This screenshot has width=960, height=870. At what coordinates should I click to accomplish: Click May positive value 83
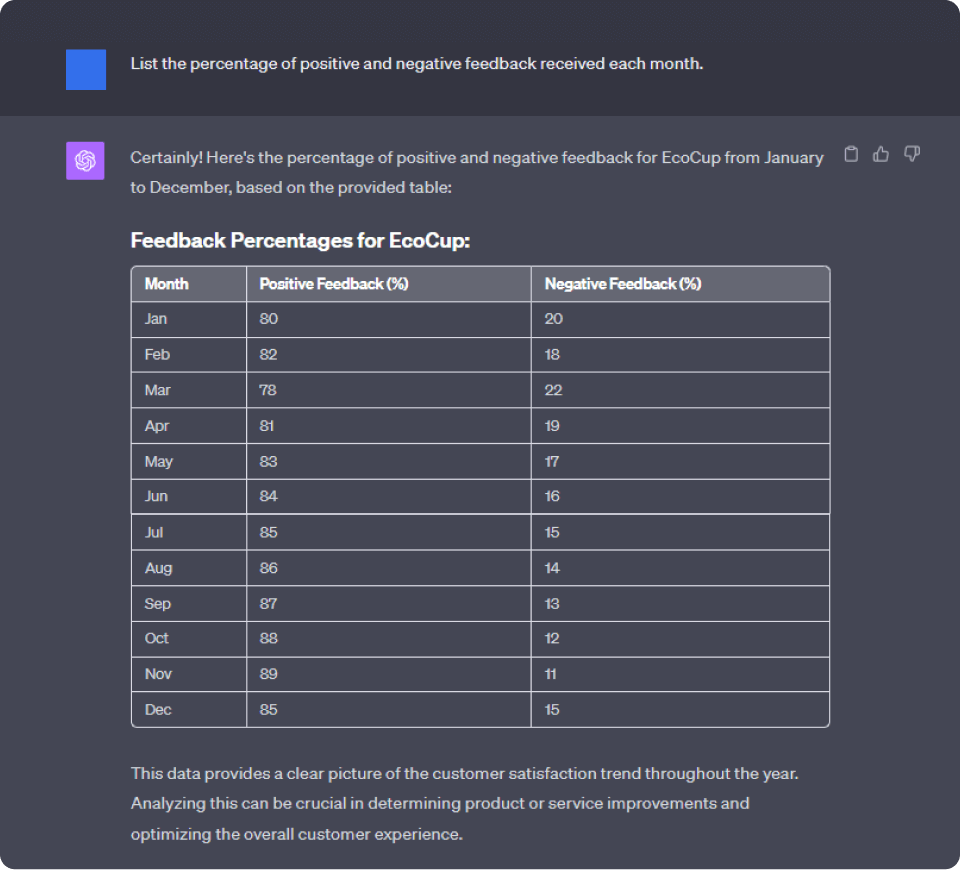click(x=268, y=462)
